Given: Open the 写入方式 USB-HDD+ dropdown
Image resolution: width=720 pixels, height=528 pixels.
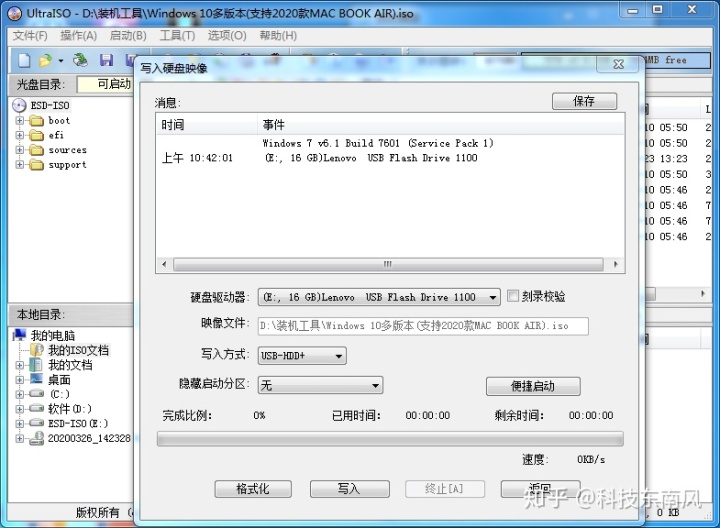Looking at the screenshot, I should point(338,356).
